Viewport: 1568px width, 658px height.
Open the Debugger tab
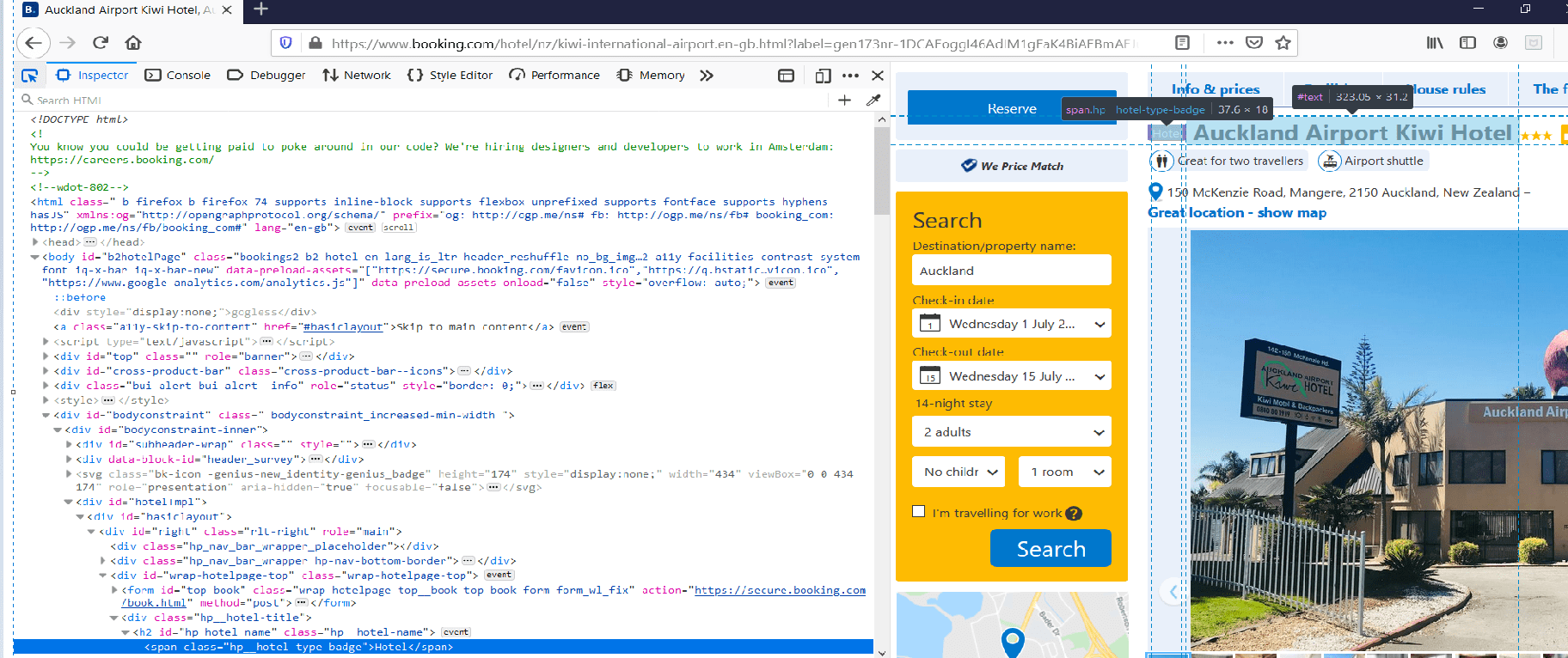[266, 76]
